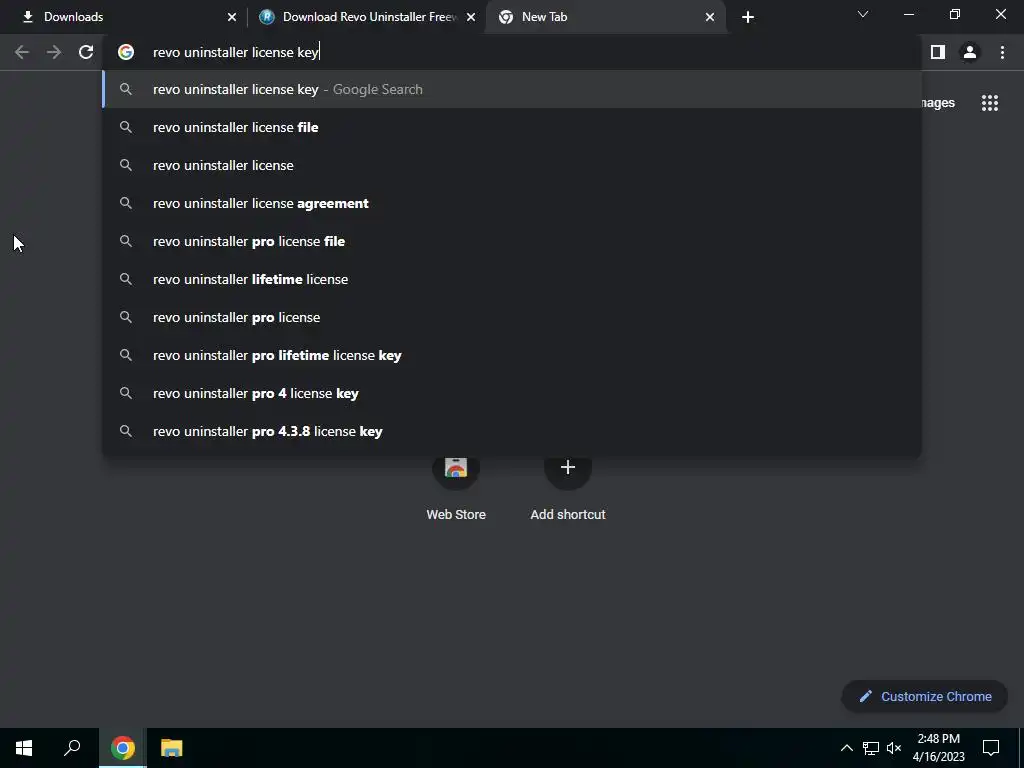Click the browser back arrow
The height and width of the screenshot is (768, 1024).
pos(22,52)
